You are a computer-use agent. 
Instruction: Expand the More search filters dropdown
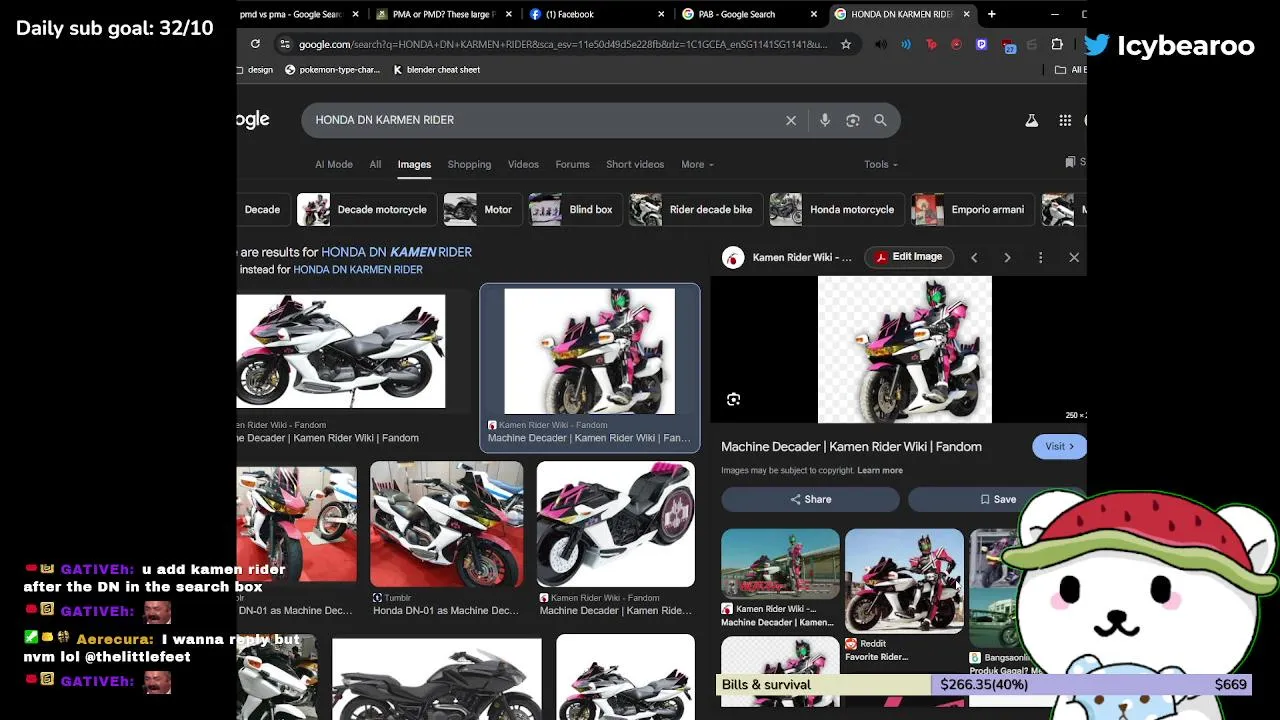point(697,164)
